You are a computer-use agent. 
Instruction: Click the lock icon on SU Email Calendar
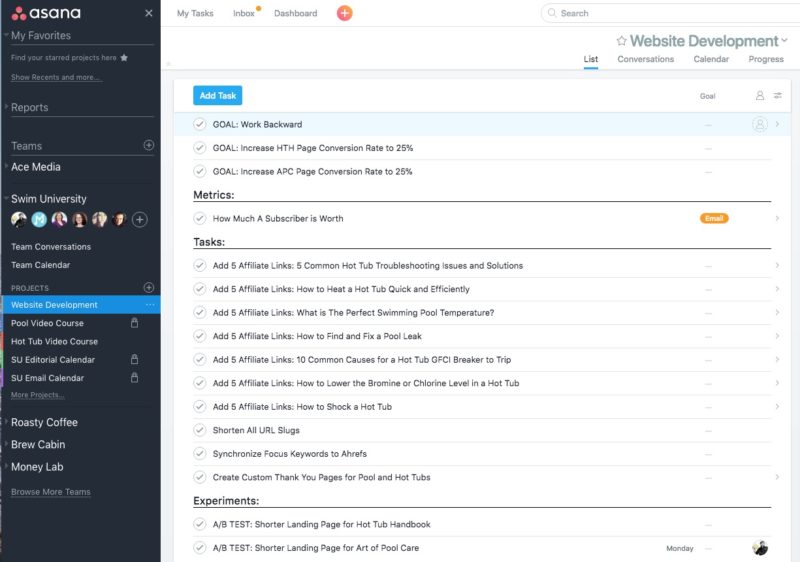tap(134, 378)
